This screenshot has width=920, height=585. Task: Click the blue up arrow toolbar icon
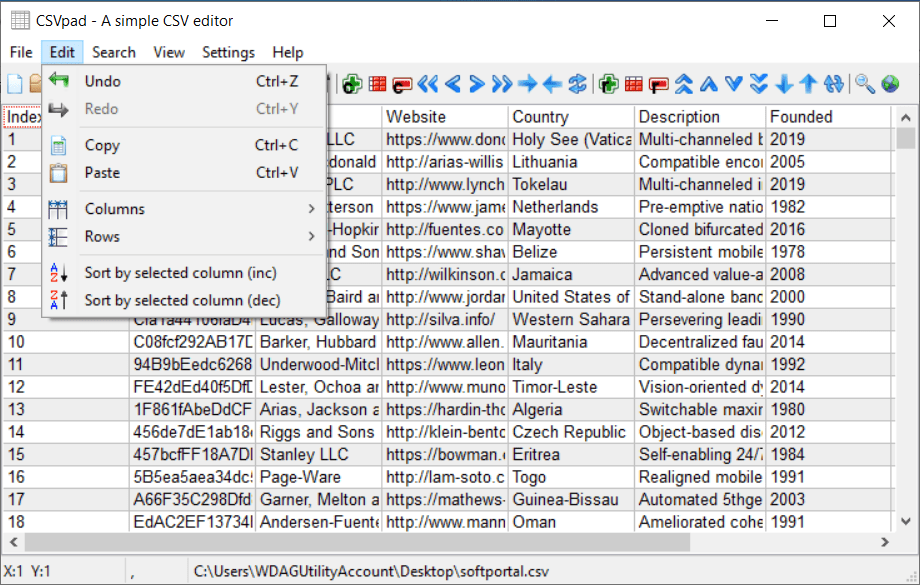808,84
